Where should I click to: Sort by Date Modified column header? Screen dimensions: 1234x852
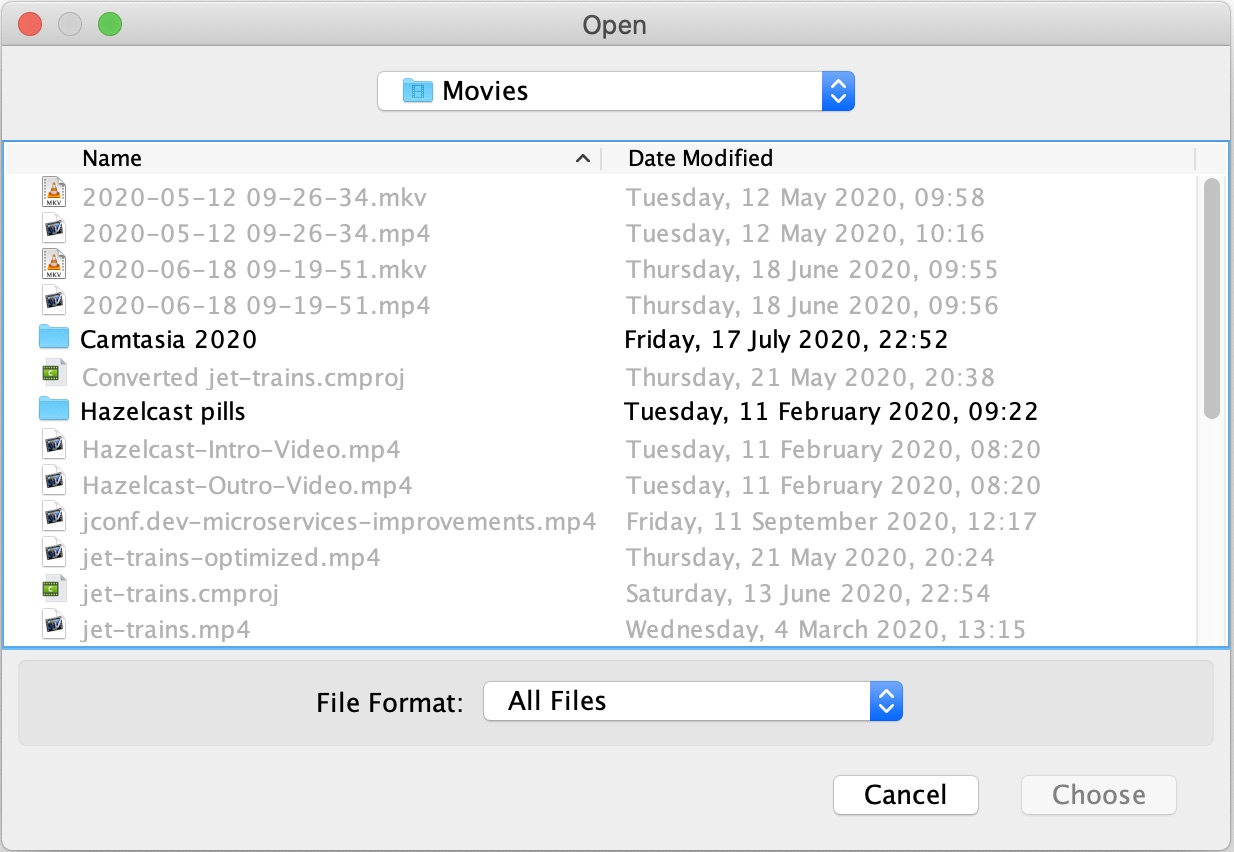[x=700, y=158]
